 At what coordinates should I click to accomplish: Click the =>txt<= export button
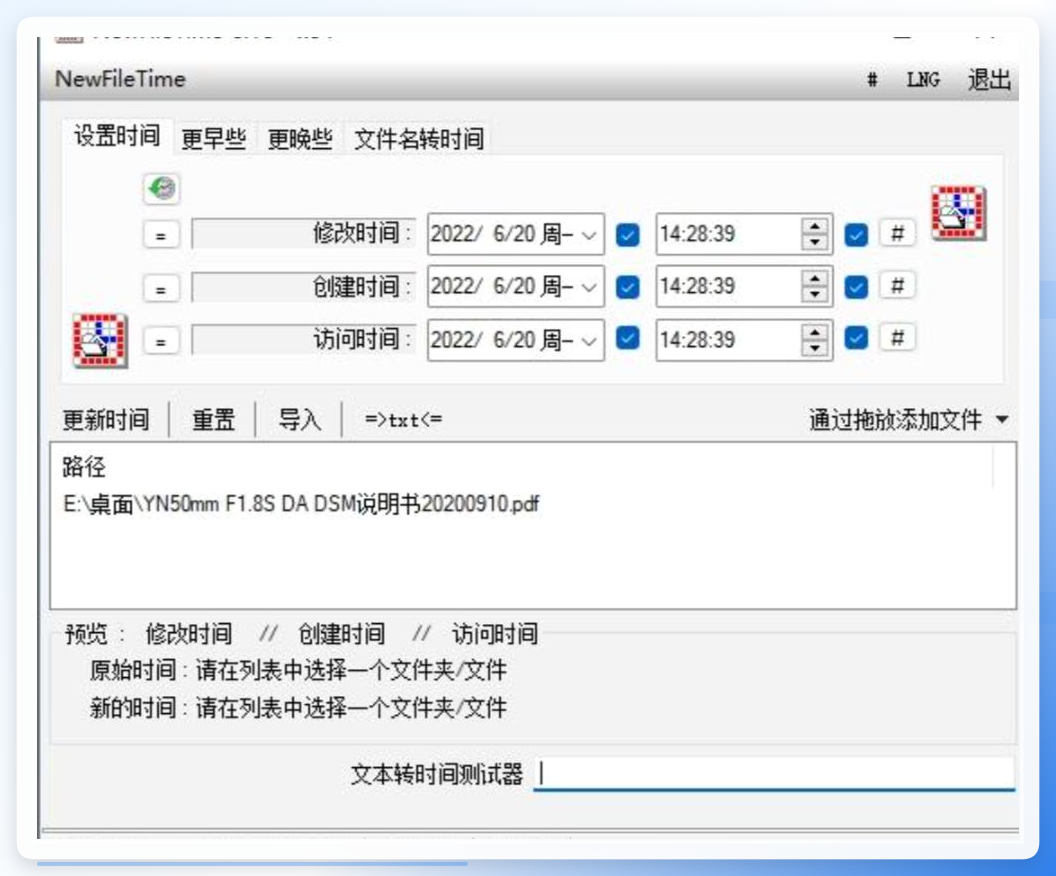[x=403, y=420]
